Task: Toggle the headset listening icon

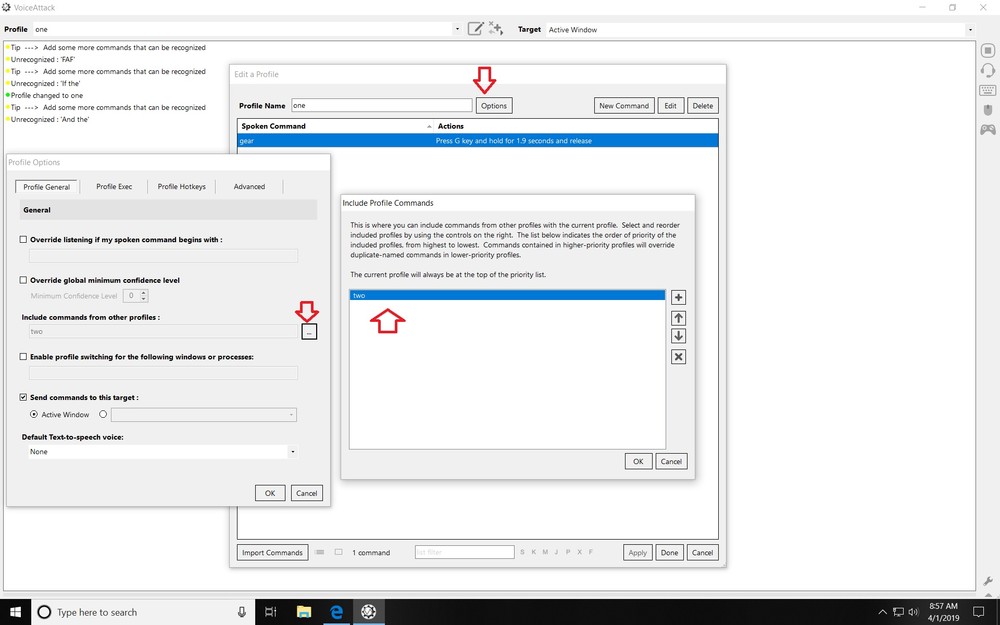Action: coord(987,70)
